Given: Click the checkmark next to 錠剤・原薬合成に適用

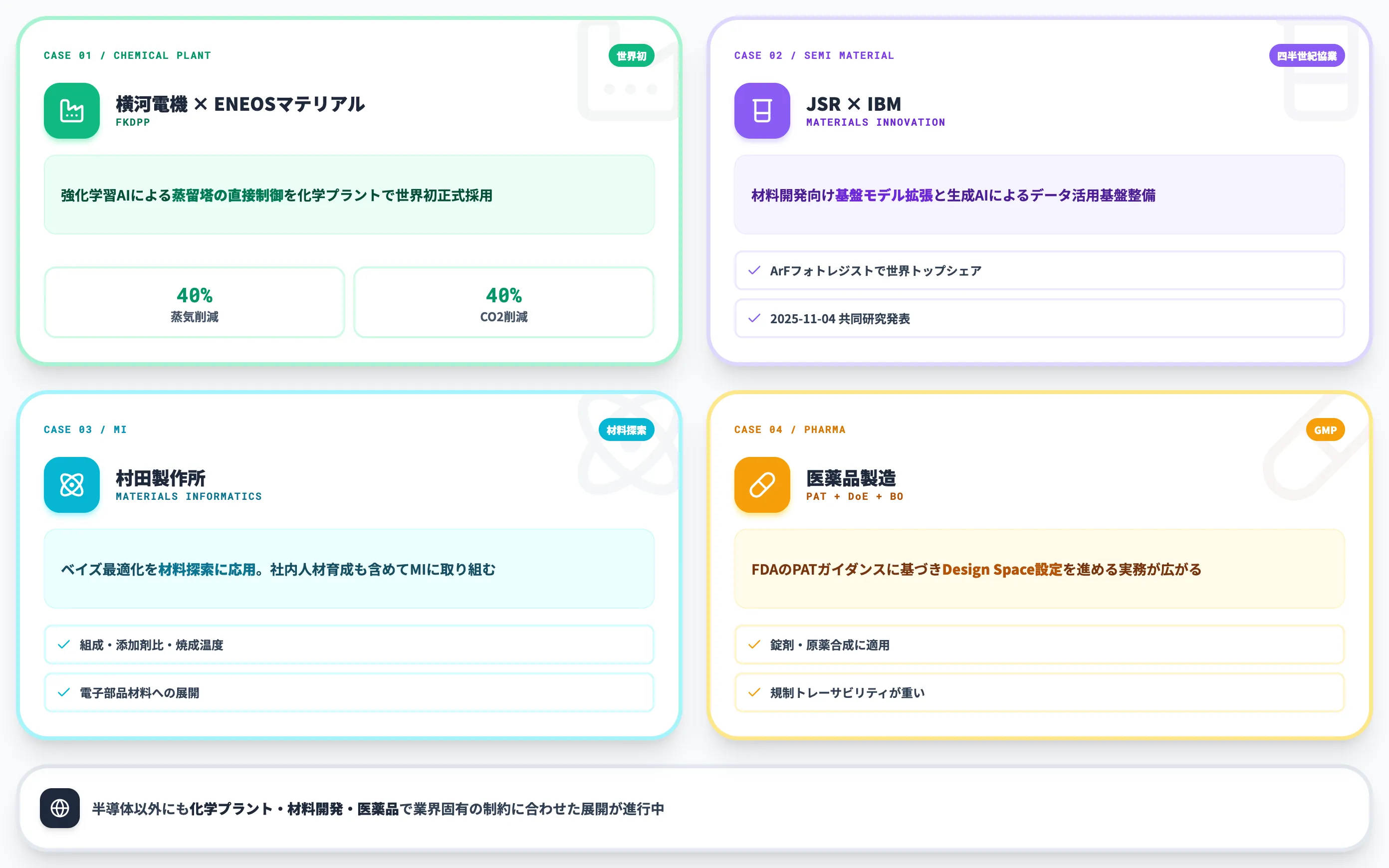Looking at the screenshot, I should click(x=755, y=645).
